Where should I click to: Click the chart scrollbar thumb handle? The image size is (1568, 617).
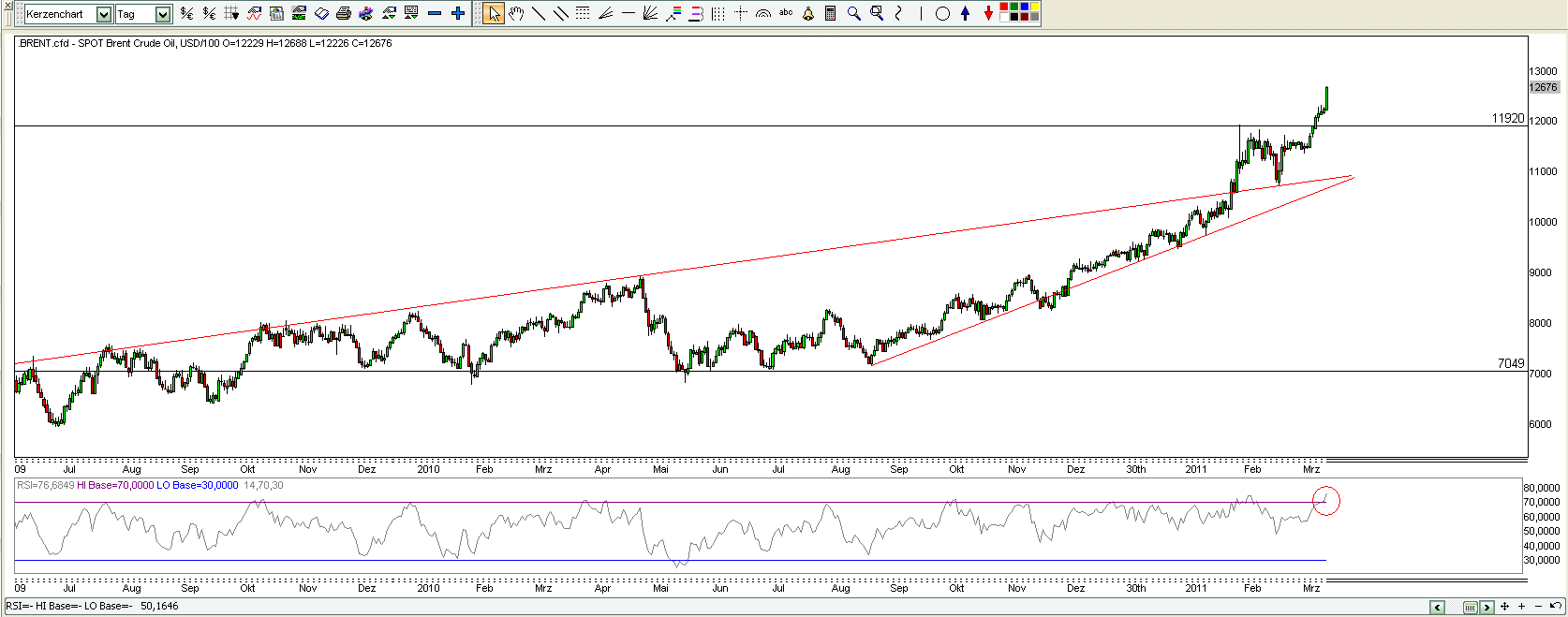(1471, 607)
